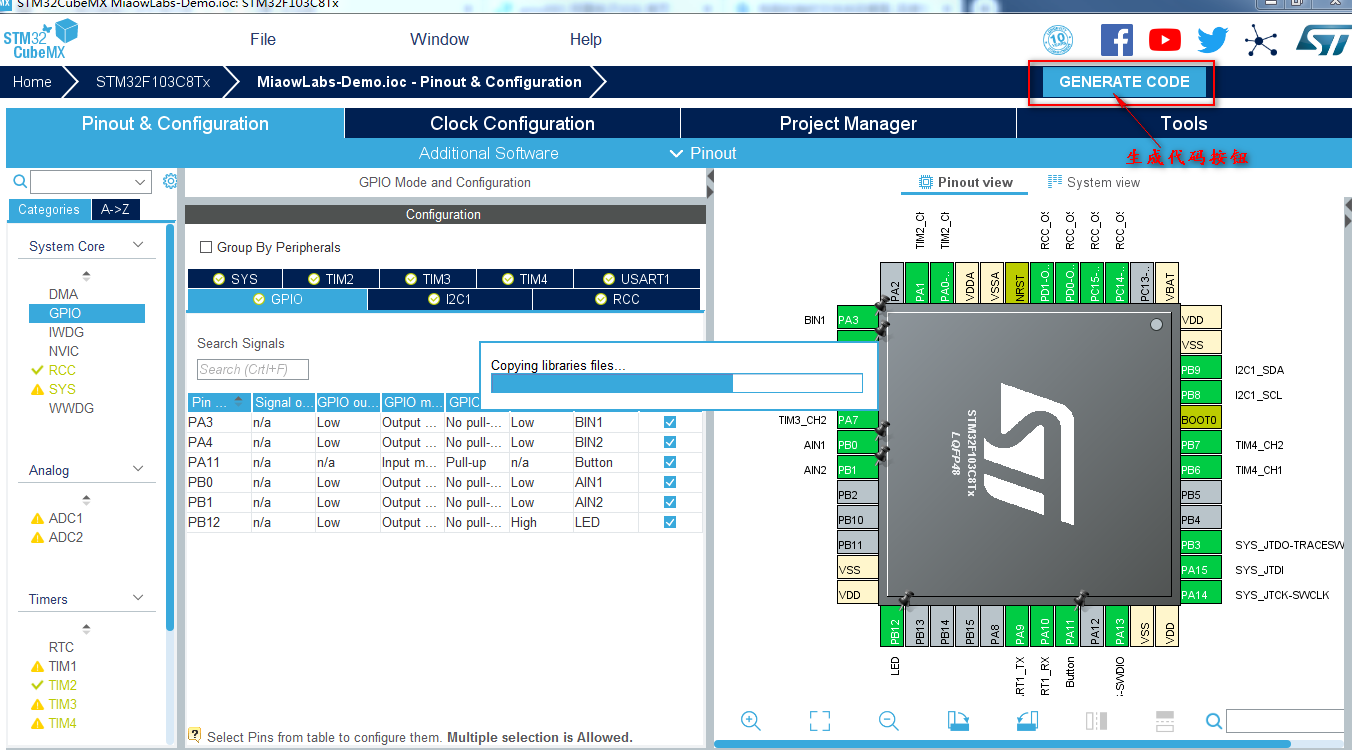Sort by the Pin name column header
Viewport: 1352px width, 755px height.
219,402
